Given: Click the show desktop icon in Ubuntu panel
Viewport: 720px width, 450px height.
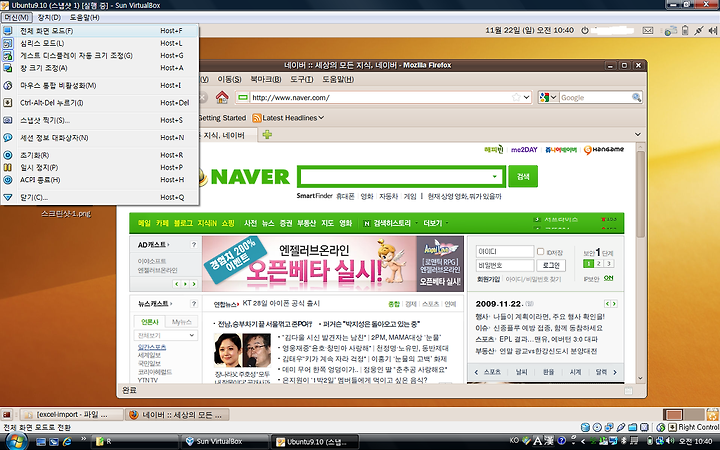Looking at the screenshot, I should point(7,415).
